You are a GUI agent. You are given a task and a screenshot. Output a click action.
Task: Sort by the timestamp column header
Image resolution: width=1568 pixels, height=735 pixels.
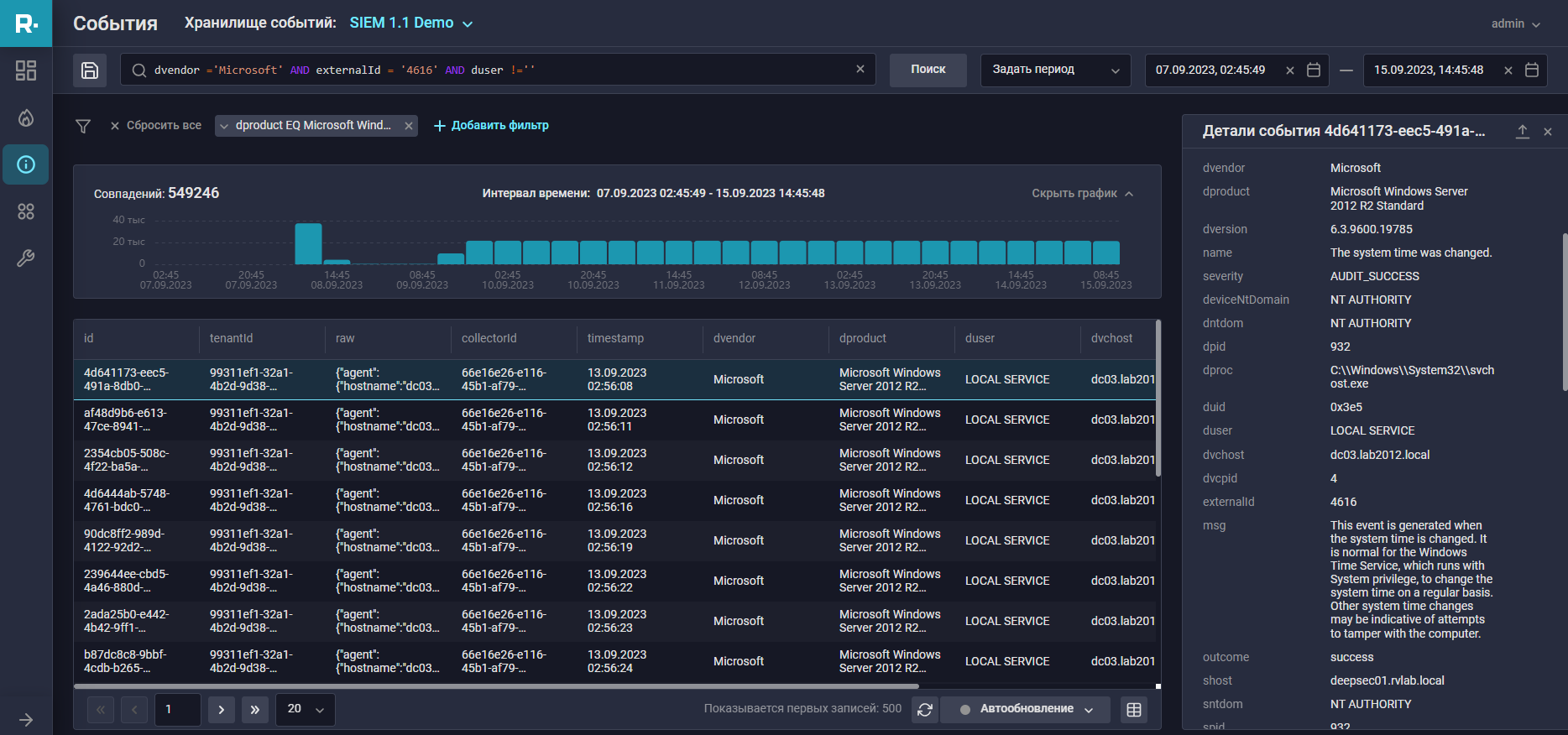tap(615, 339)
